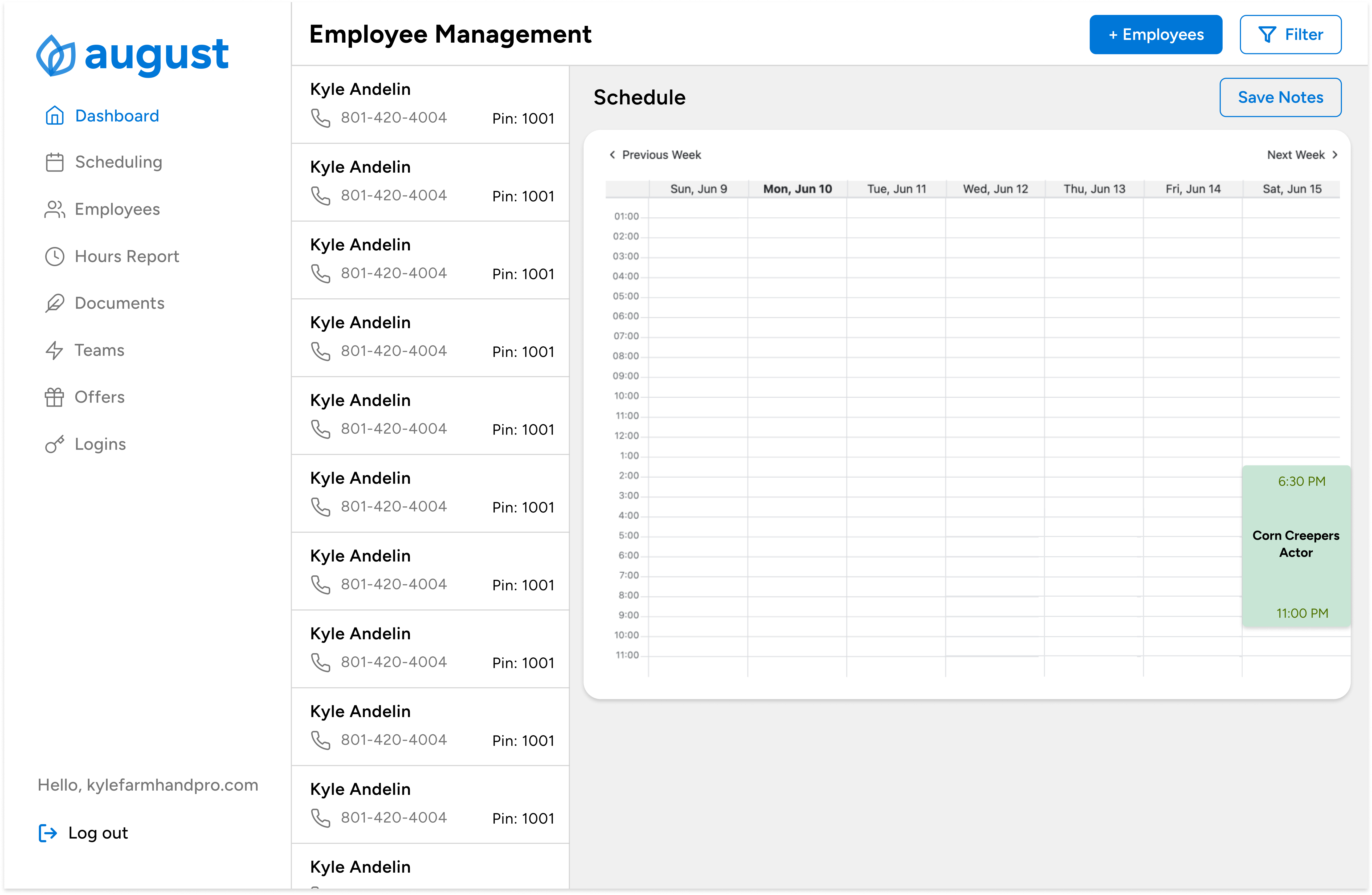Click the Logins key icon
The width and height of the screenshot is (1372, 895).
[x=55, y=444]
